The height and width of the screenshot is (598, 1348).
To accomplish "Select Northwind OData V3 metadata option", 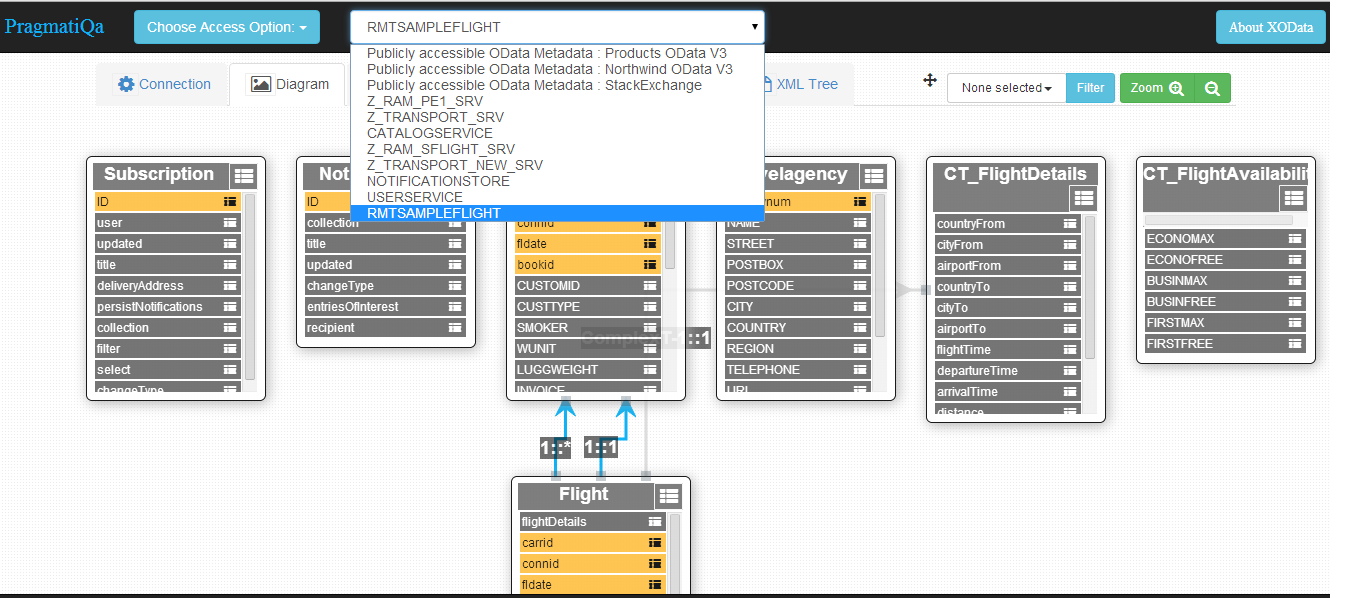I will coord(557,69).
